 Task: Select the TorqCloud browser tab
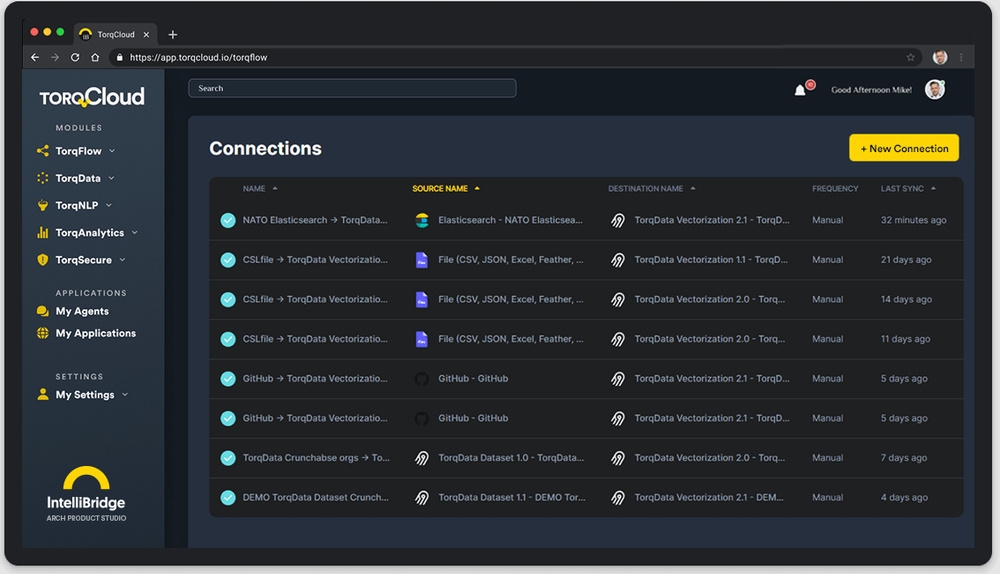tap(115, 34)
